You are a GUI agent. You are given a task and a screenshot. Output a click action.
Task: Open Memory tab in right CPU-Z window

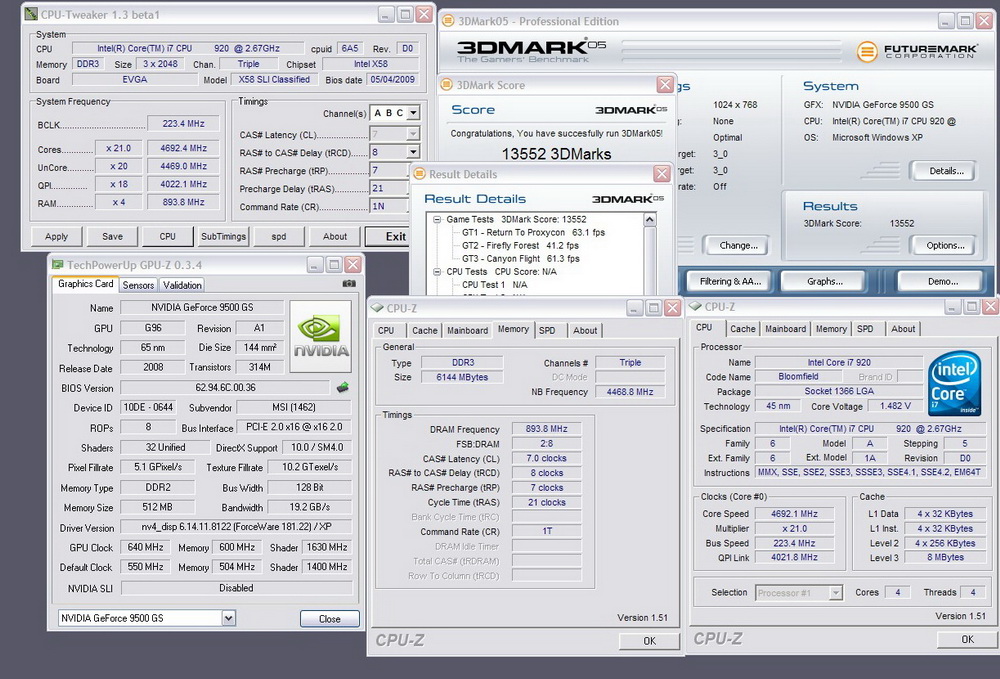click(831, 329)
